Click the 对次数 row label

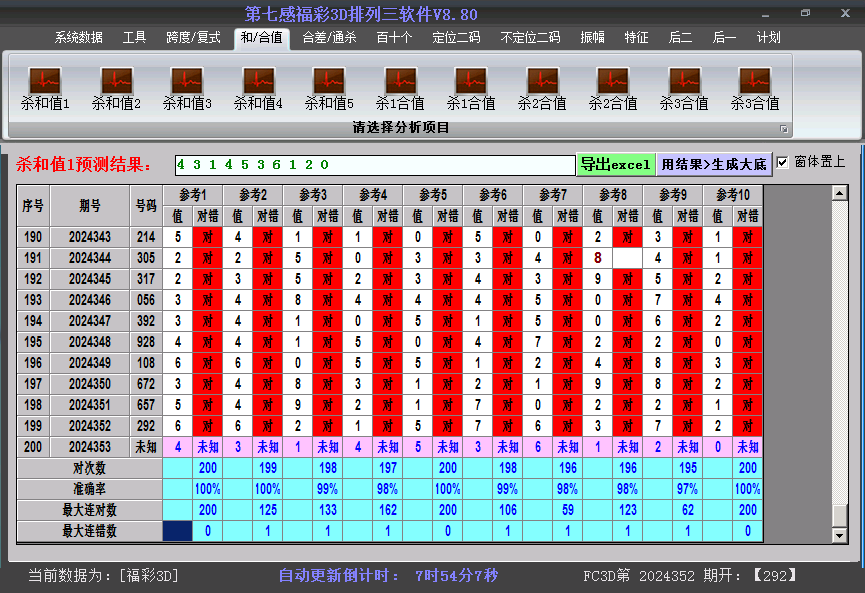[x=89, y=468]
